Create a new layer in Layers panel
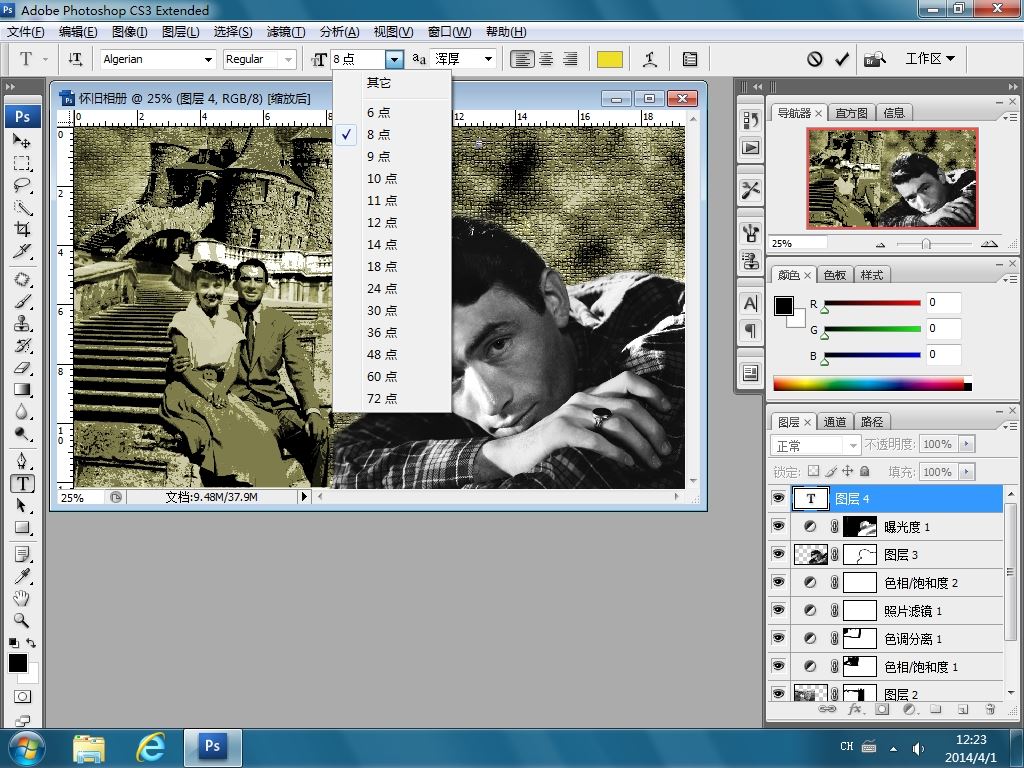The image size is (1024, 768). click(962, 709)
